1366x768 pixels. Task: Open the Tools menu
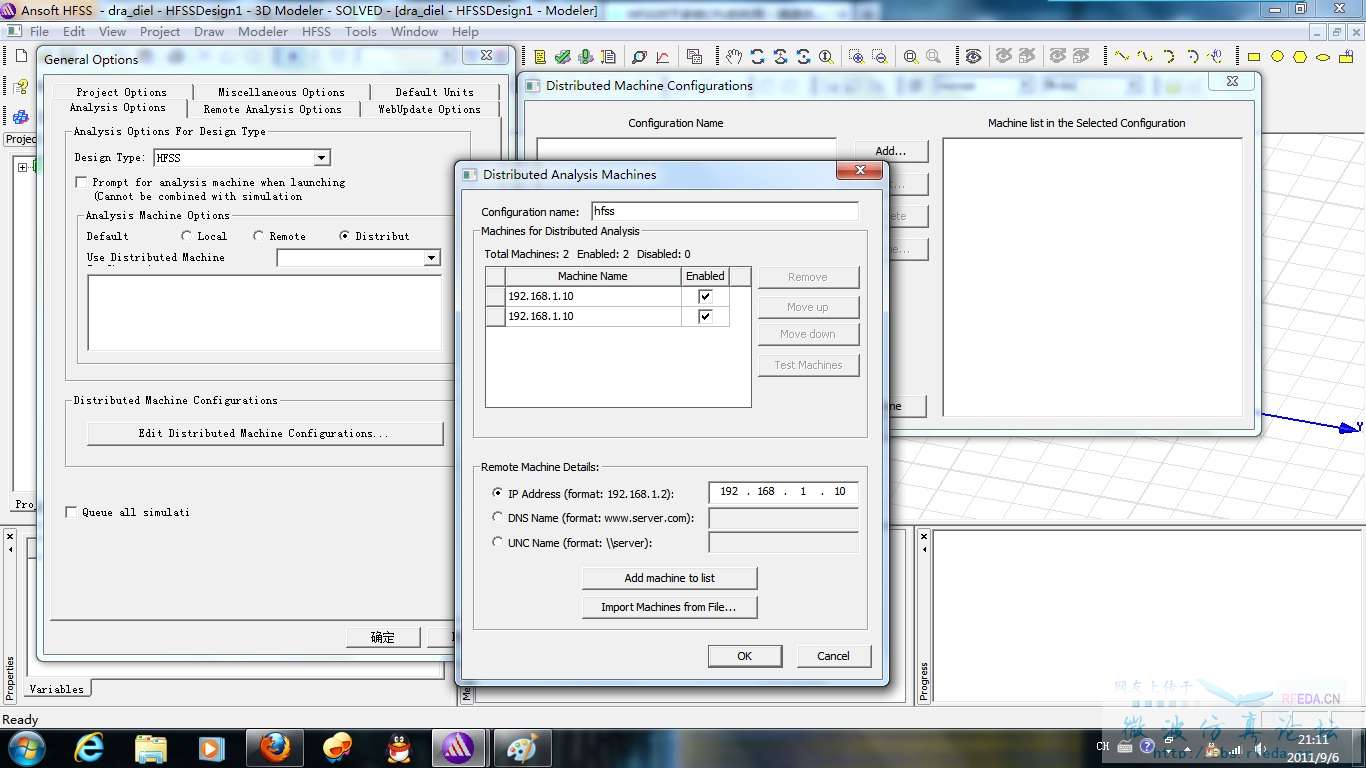[x=361, y=31]
